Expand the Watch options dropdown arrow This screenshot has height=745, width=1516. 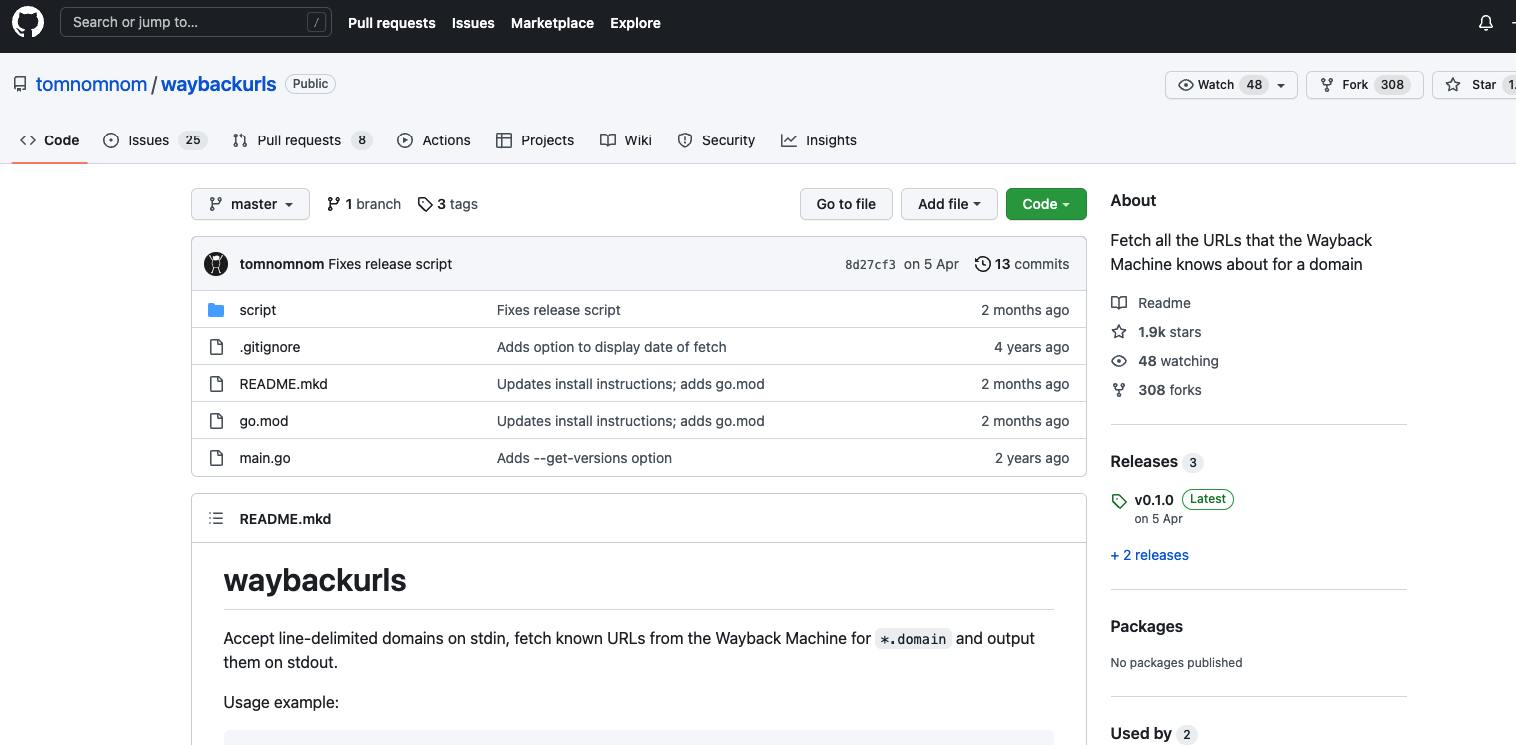point(1281,85)
